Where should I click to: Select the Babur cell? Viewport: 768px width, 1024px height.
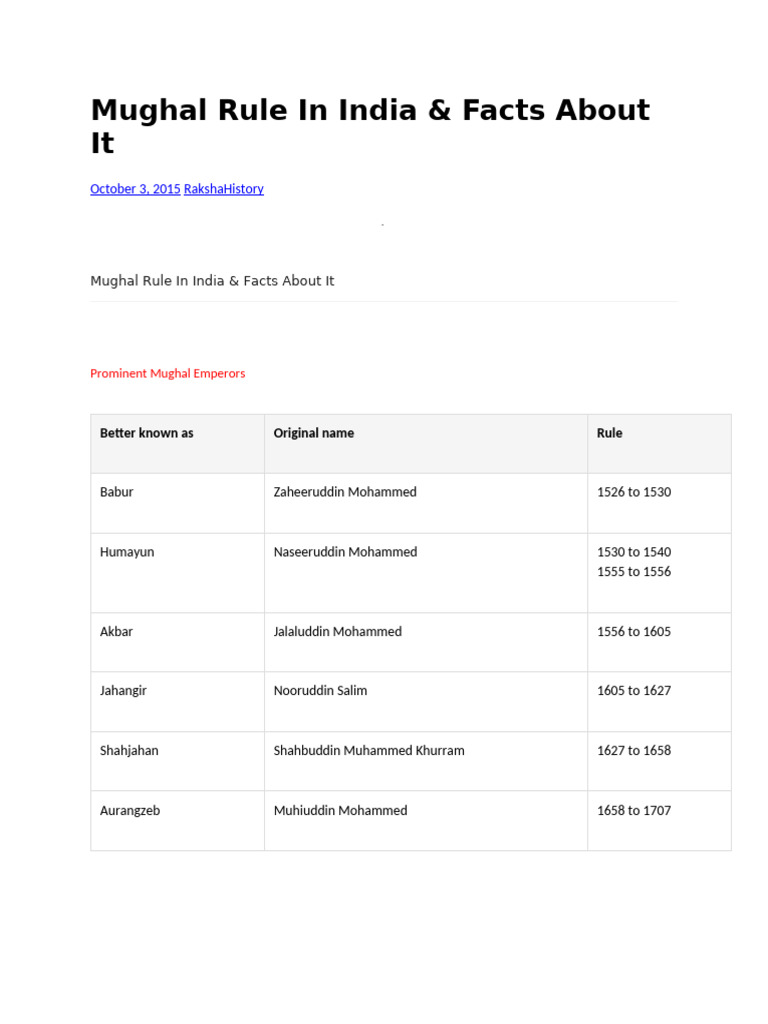178,503
